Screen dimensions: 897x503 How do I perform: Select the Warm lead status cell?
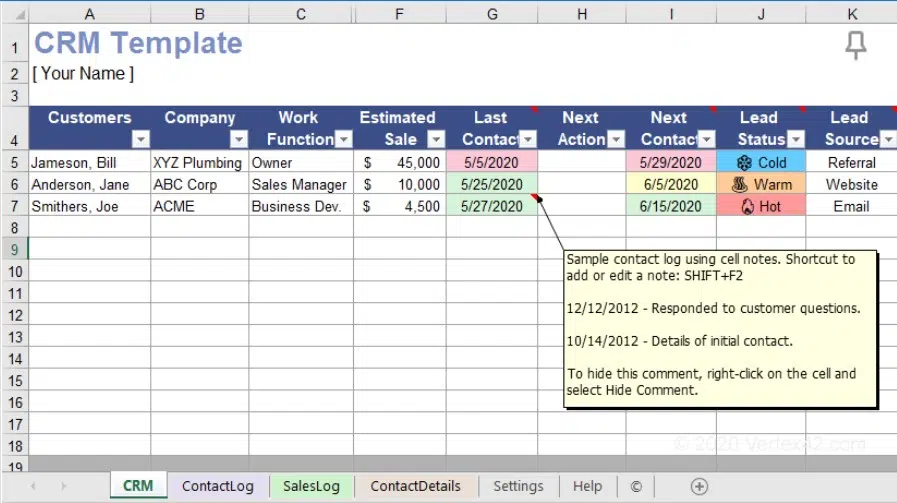pyautogui.click(x=761, y=184)
